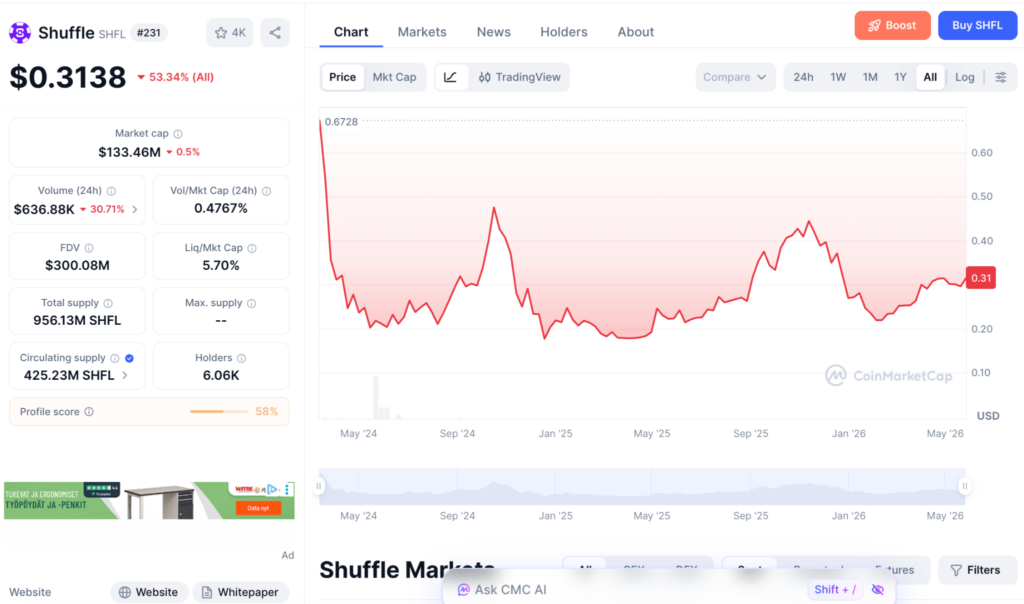The image size is (1024, 604).
Task: Select the 1W time range
Action: [838, 77]
